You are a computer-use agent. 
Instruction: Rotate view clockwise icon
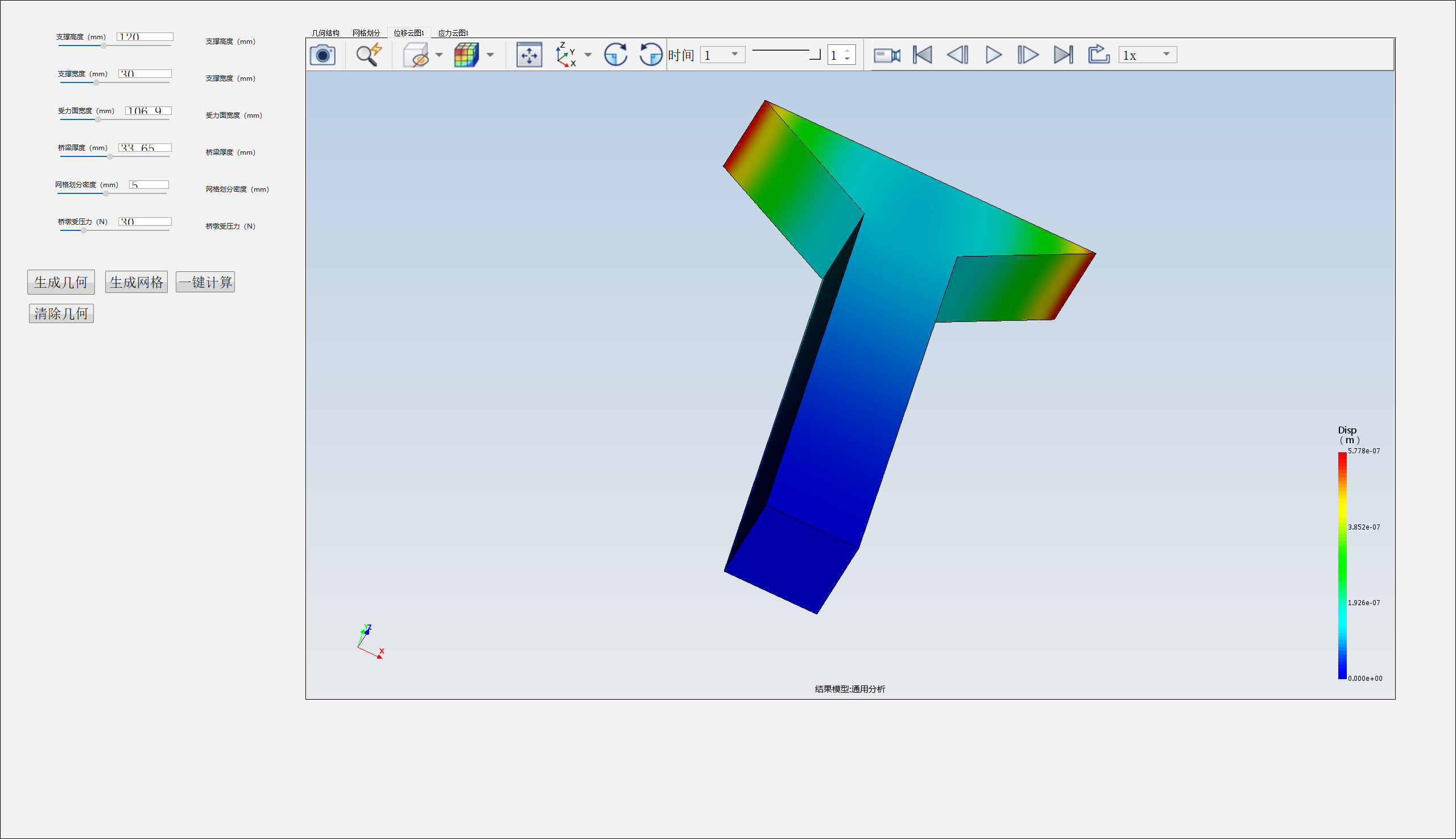point(615,55)
